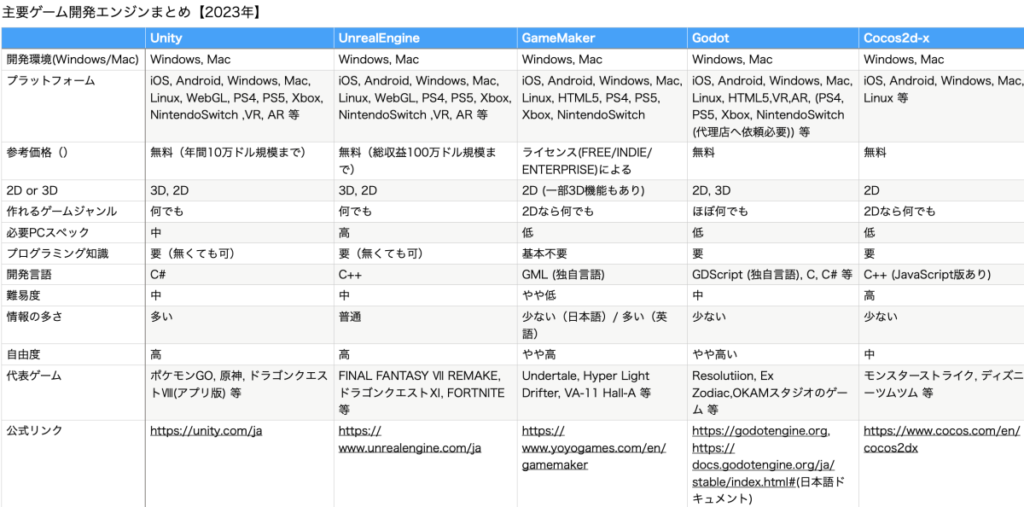Click the C# language cell for Unity
The width and height of the screenshot is (1024, 507).
[x=239, y=274]
